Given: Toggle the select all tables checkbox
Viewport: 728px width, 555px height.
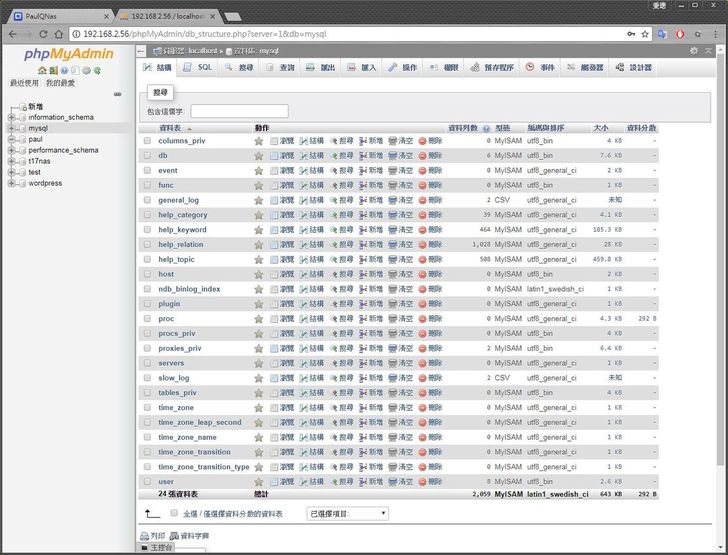Looking at the screenshot, I should tap(174, 513).
